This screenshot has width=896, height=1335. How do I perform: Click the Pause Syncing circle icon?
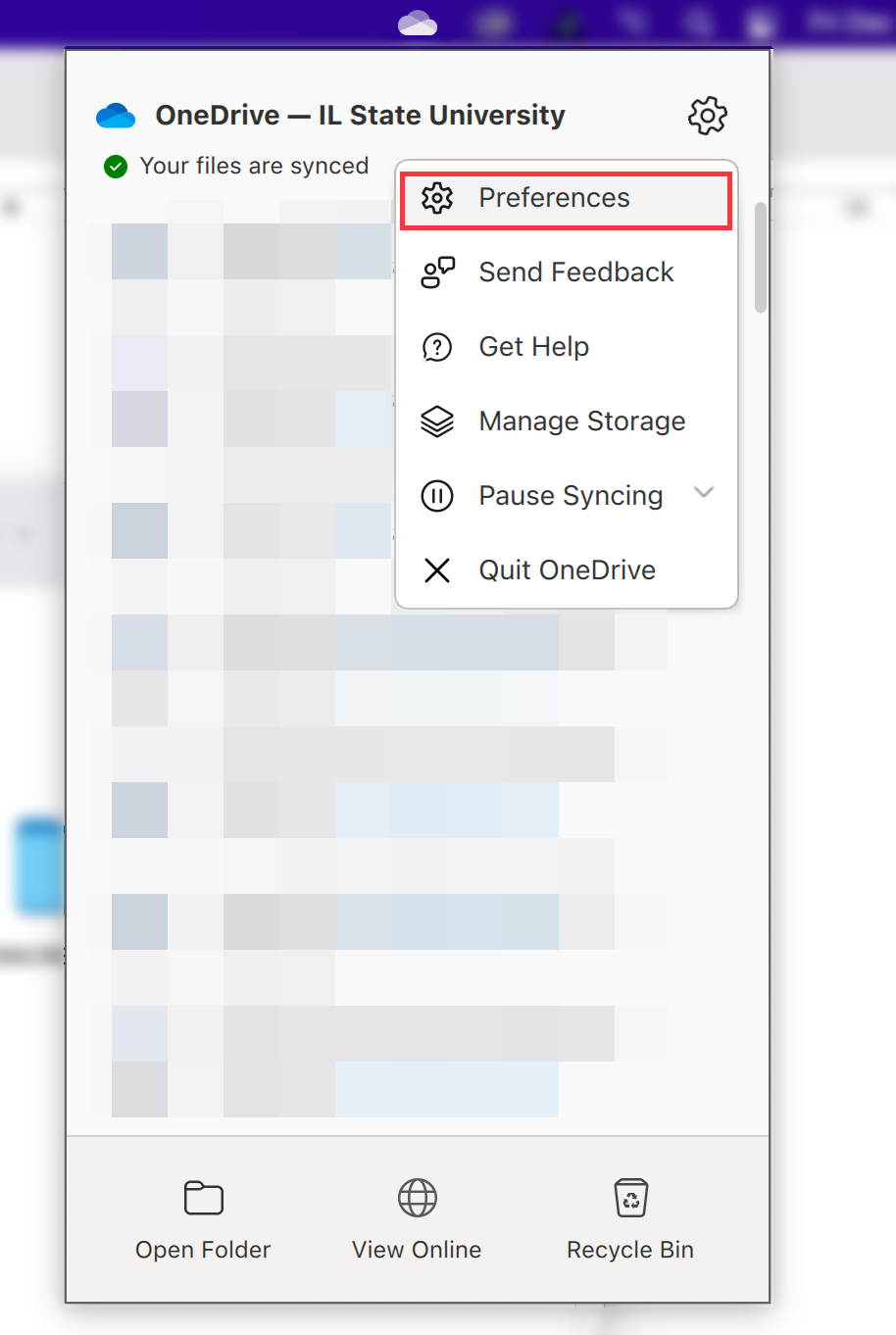tap(437, 496)
